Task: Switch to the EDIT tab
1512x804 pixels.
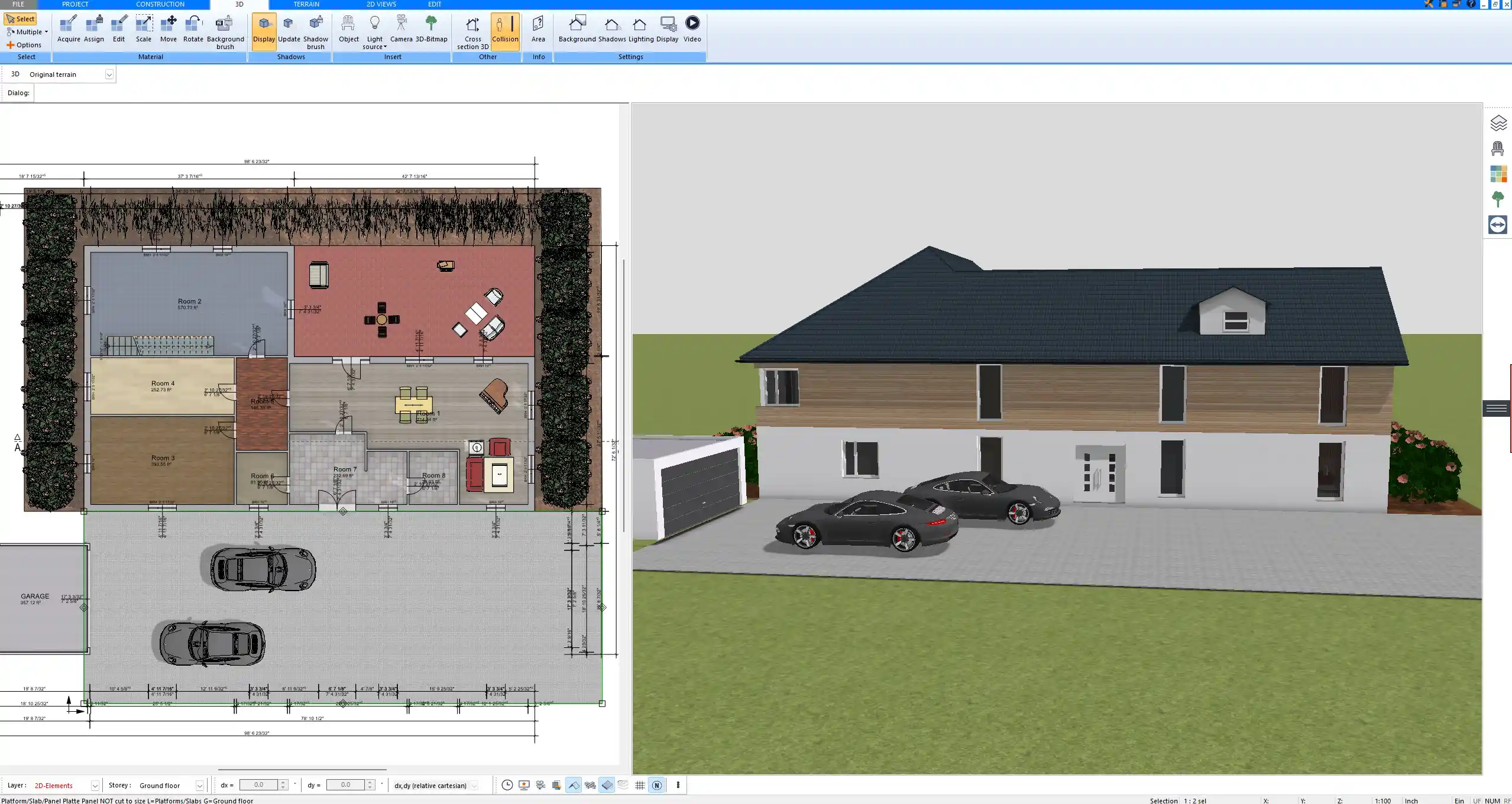Action: tap(435, 4)
